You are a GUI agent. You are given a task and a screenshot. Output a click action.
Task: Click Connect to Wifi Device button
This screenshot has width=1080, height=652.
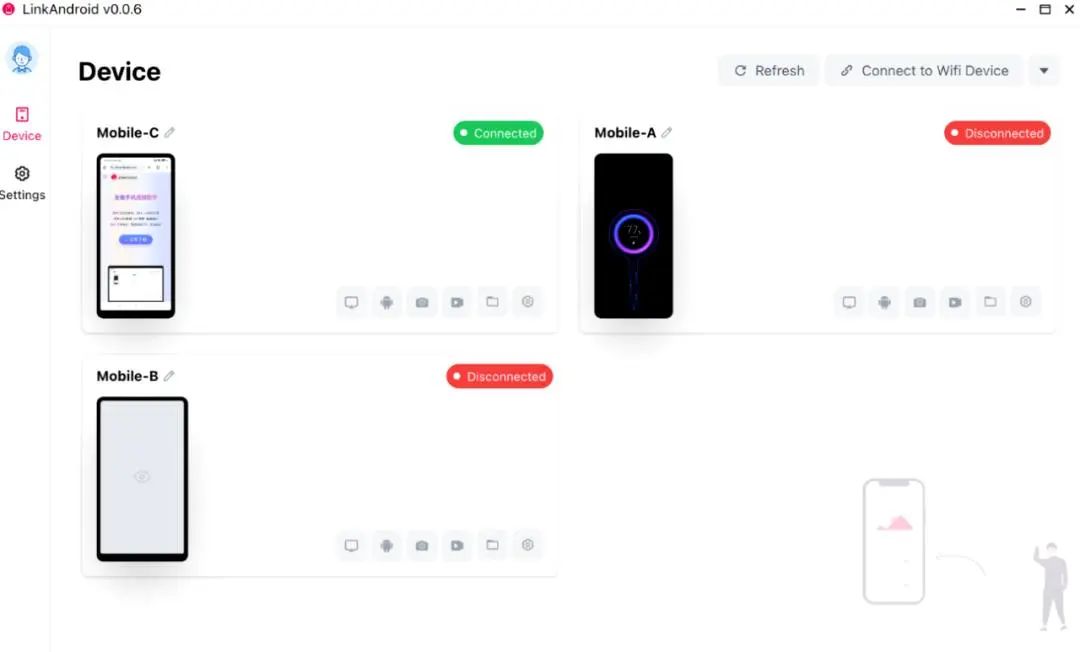pos(924,71)
